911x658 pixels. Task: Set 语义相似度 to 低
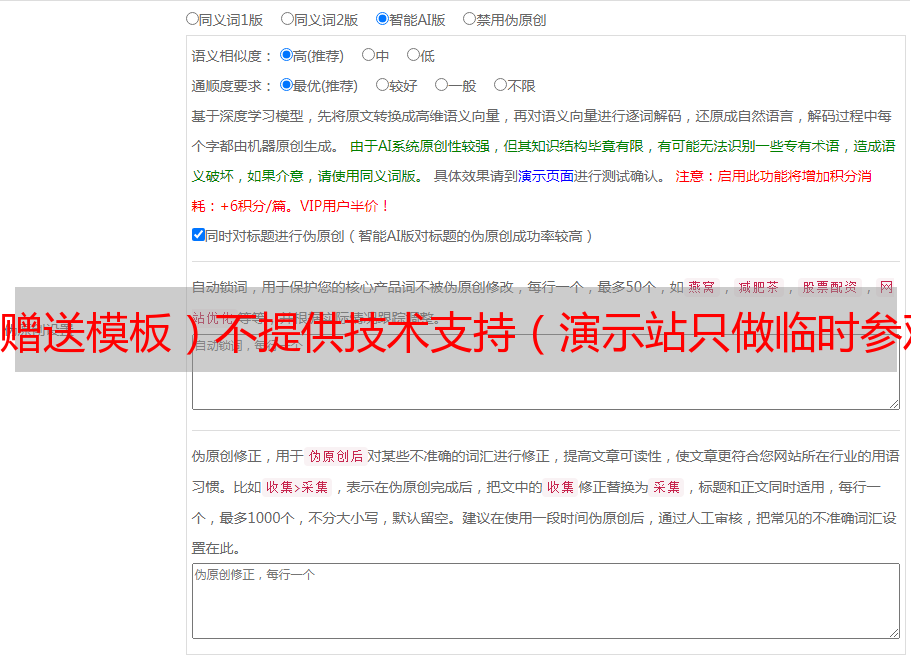414,55
